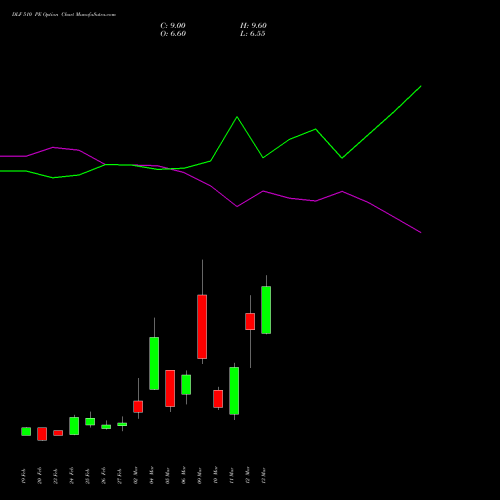Click the '09 Mar' date label

[x=200, y=476]
